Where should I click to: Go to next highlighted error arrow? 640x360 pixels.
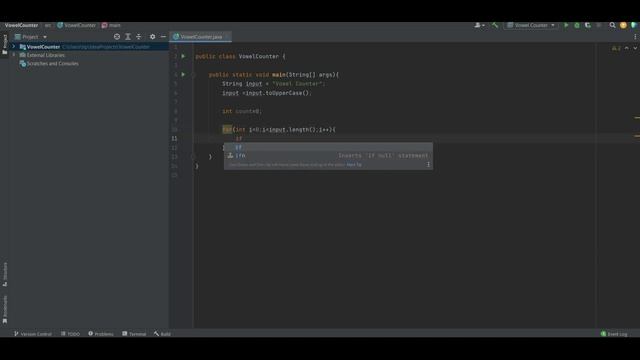635,48
